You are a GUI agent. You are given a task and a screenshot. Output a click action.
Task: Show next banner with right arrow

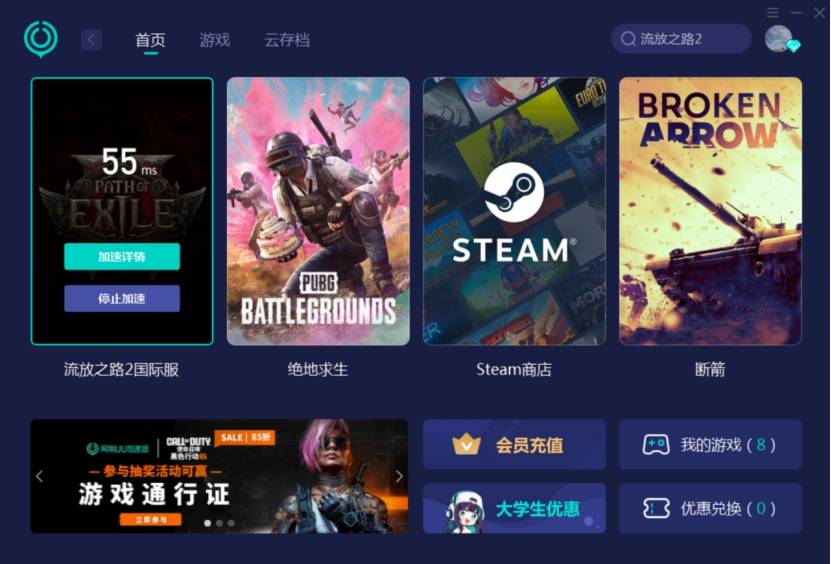click(399, 476)
